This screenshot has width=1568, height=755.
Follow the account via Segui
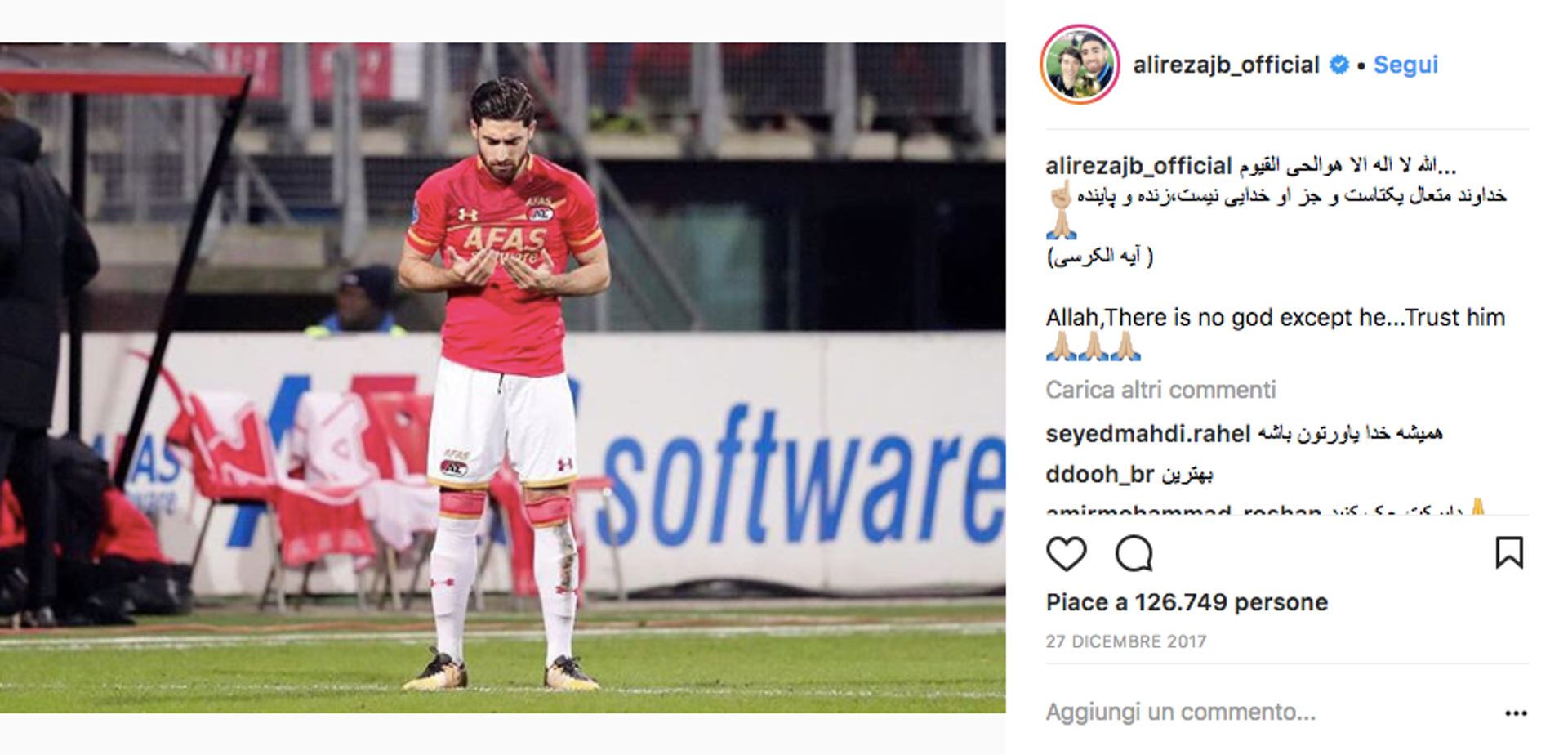point(1405,65)
